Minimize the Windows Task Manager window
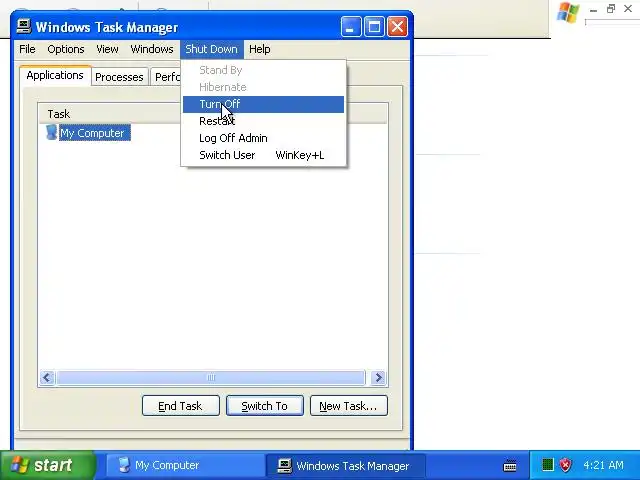 (x=351, y=27)
